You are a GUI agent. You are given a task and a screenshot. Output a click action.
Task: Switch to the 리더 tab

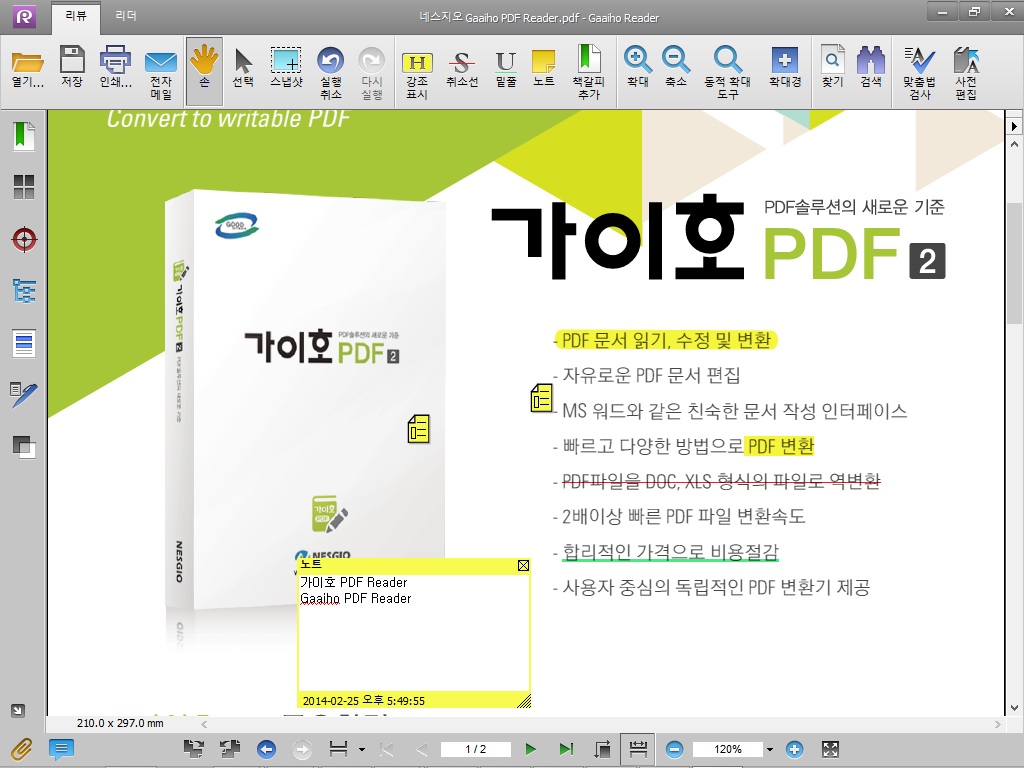point(126,17)
